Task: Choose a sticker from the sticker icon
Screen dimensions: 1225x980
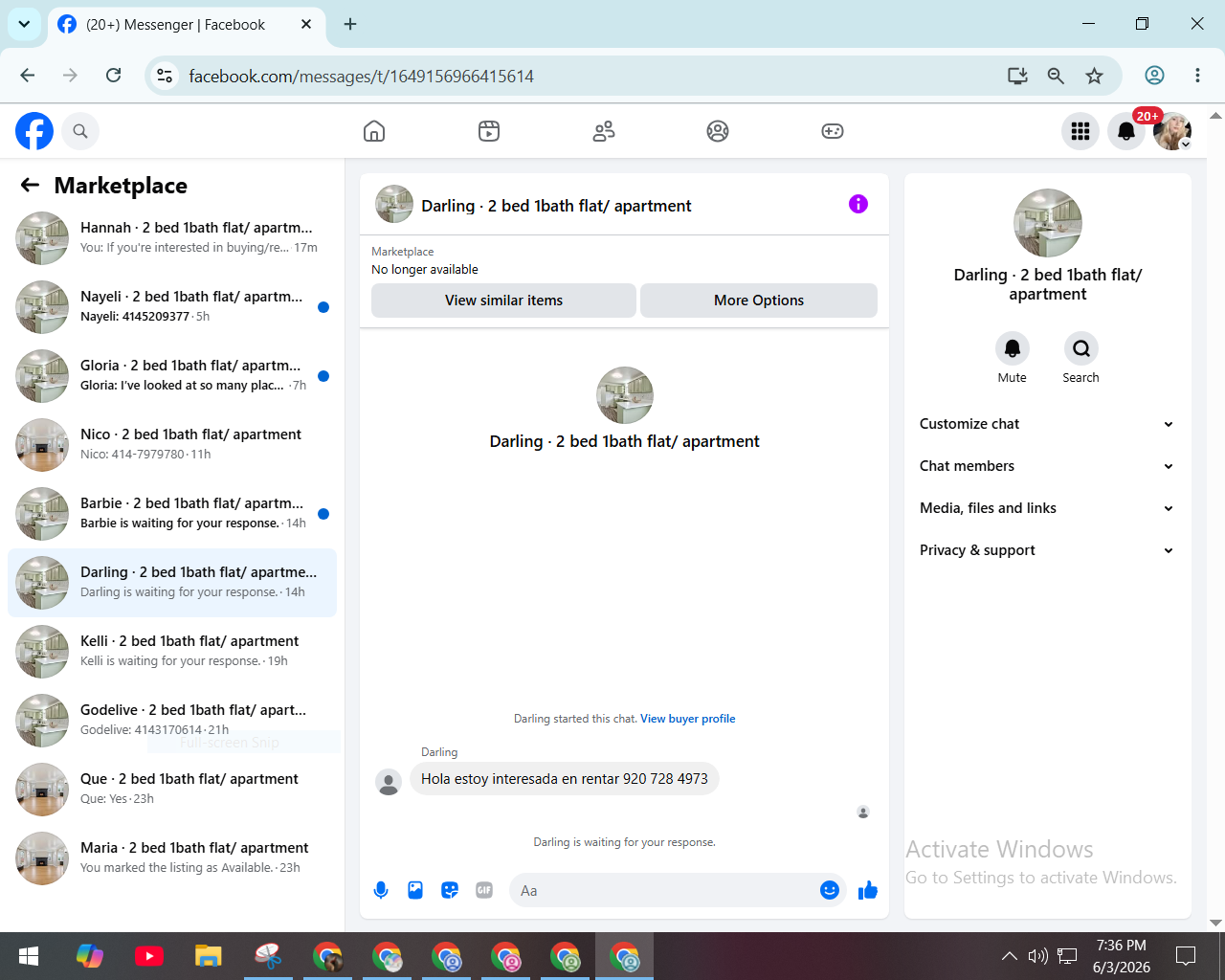Action: tap(450, 890)
